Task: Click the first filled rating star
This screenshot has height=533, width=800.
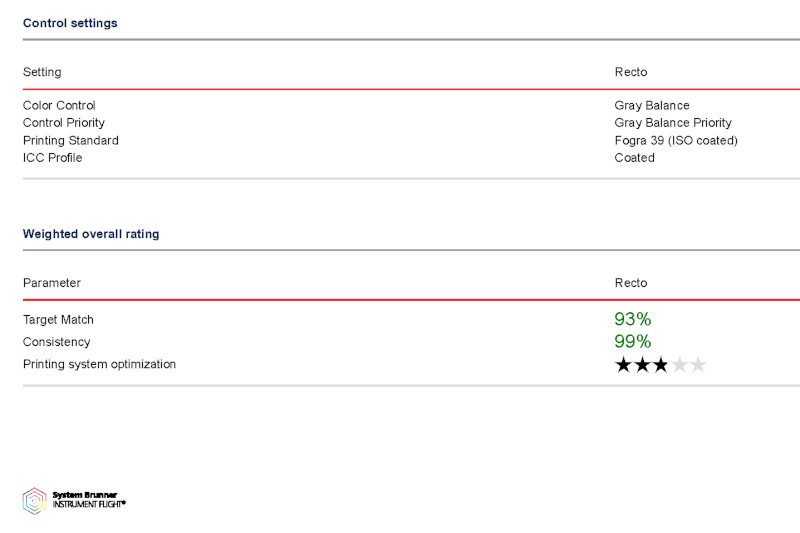Action: [624, 365]
